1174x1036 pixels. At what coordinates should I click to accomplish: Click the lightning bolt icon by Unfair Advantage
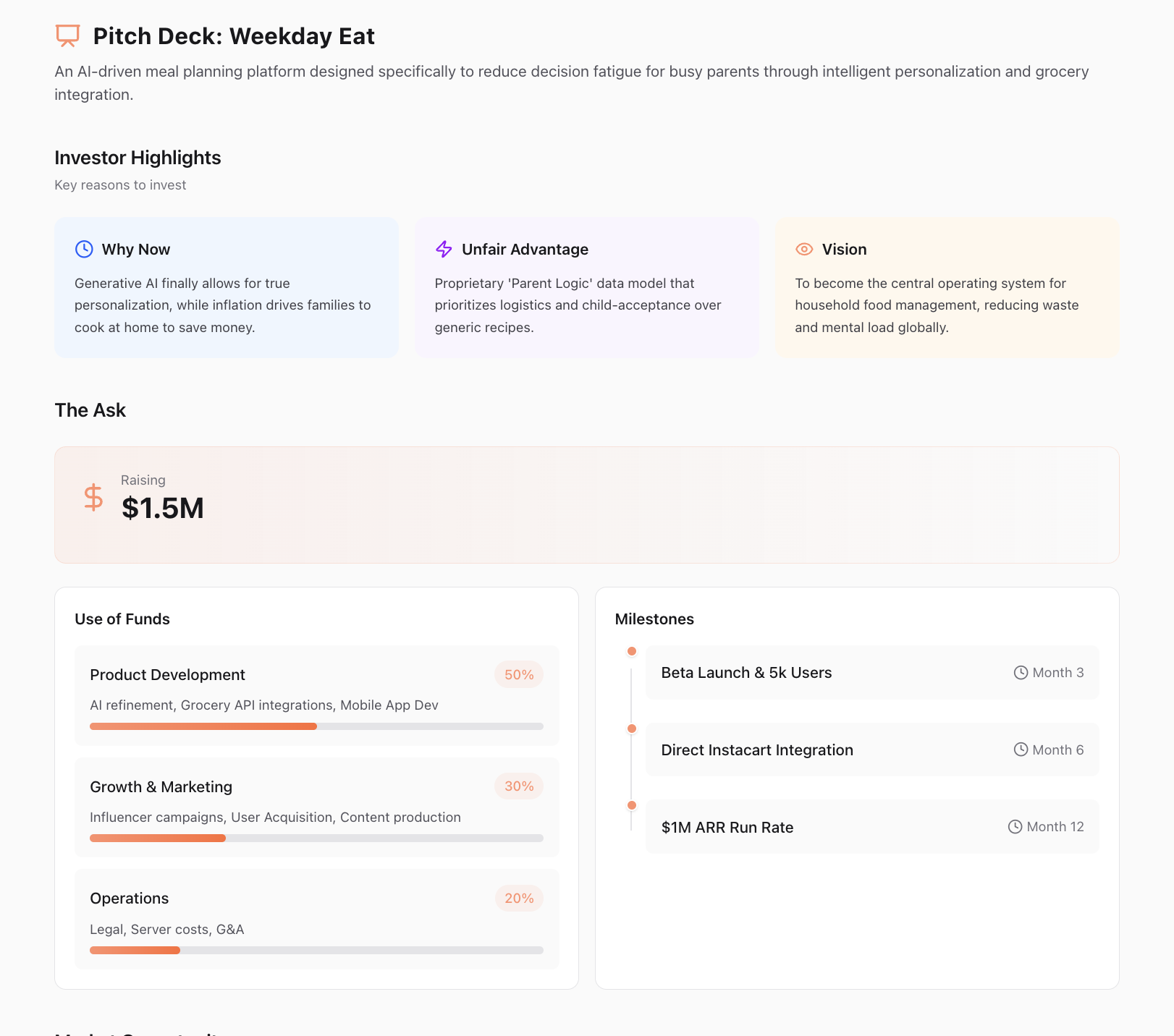point(444,249)
